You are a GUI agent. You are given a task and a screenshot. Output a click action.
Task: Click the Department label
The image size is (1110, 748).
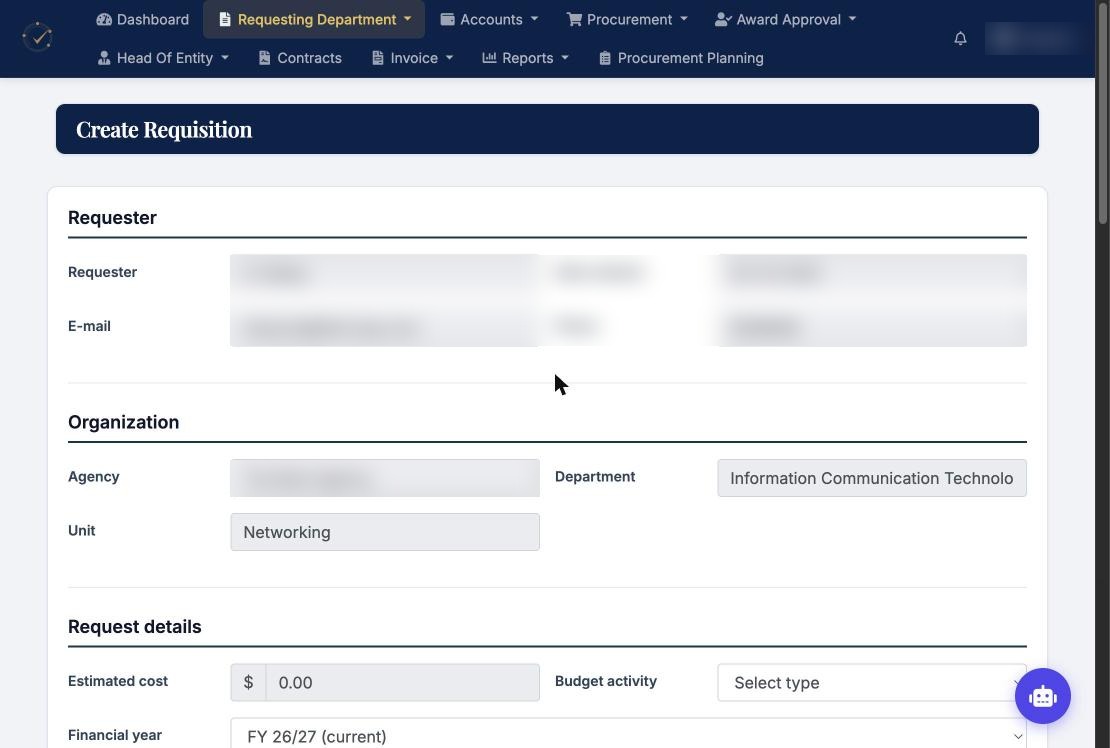[x=595, y=476]
